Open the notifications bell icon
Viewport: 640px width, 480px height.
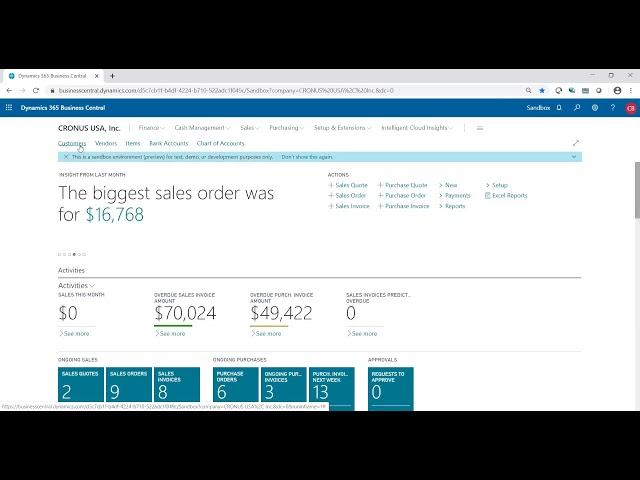point(559,108)
